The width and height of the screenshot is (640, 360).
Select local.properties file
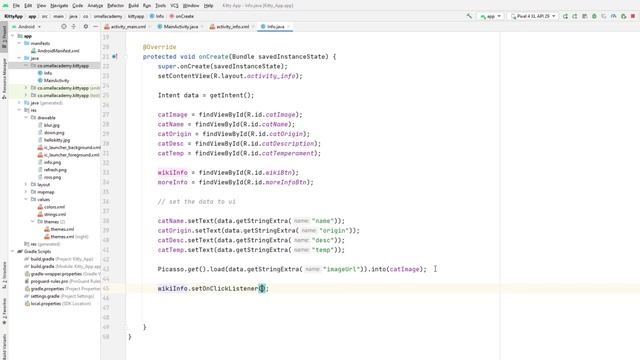click(58, 303)
